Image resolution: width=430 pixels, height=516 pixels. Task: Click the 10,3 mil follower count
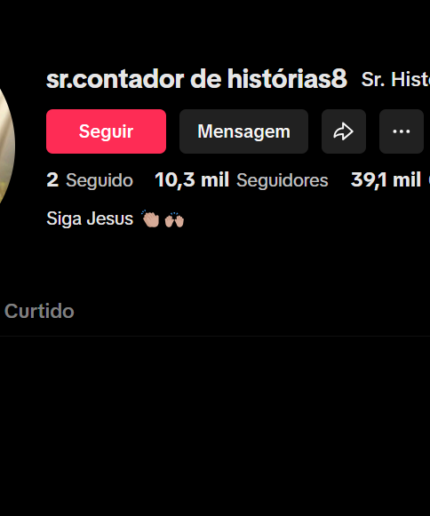[x=192, y=180]
